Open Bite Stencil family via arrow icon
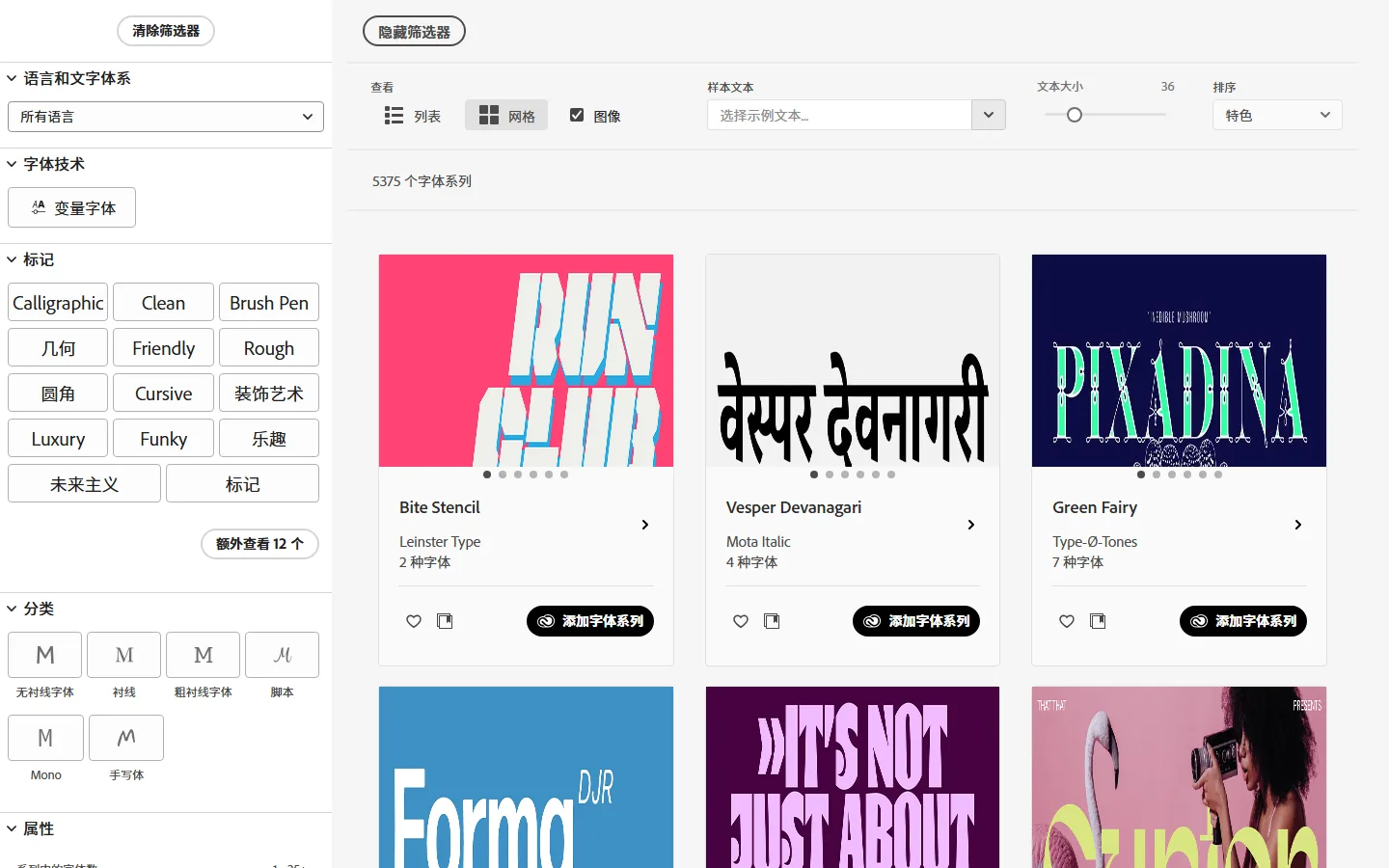 pyautogui.click(x=645, y=525)
